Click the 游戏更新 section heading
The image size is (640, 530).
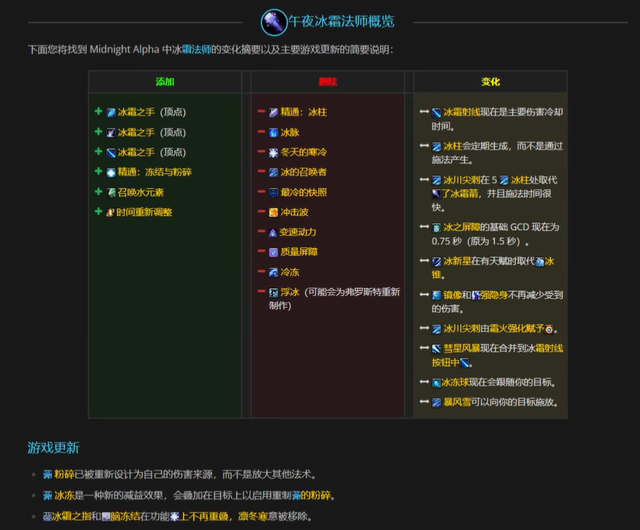(53, 448)
